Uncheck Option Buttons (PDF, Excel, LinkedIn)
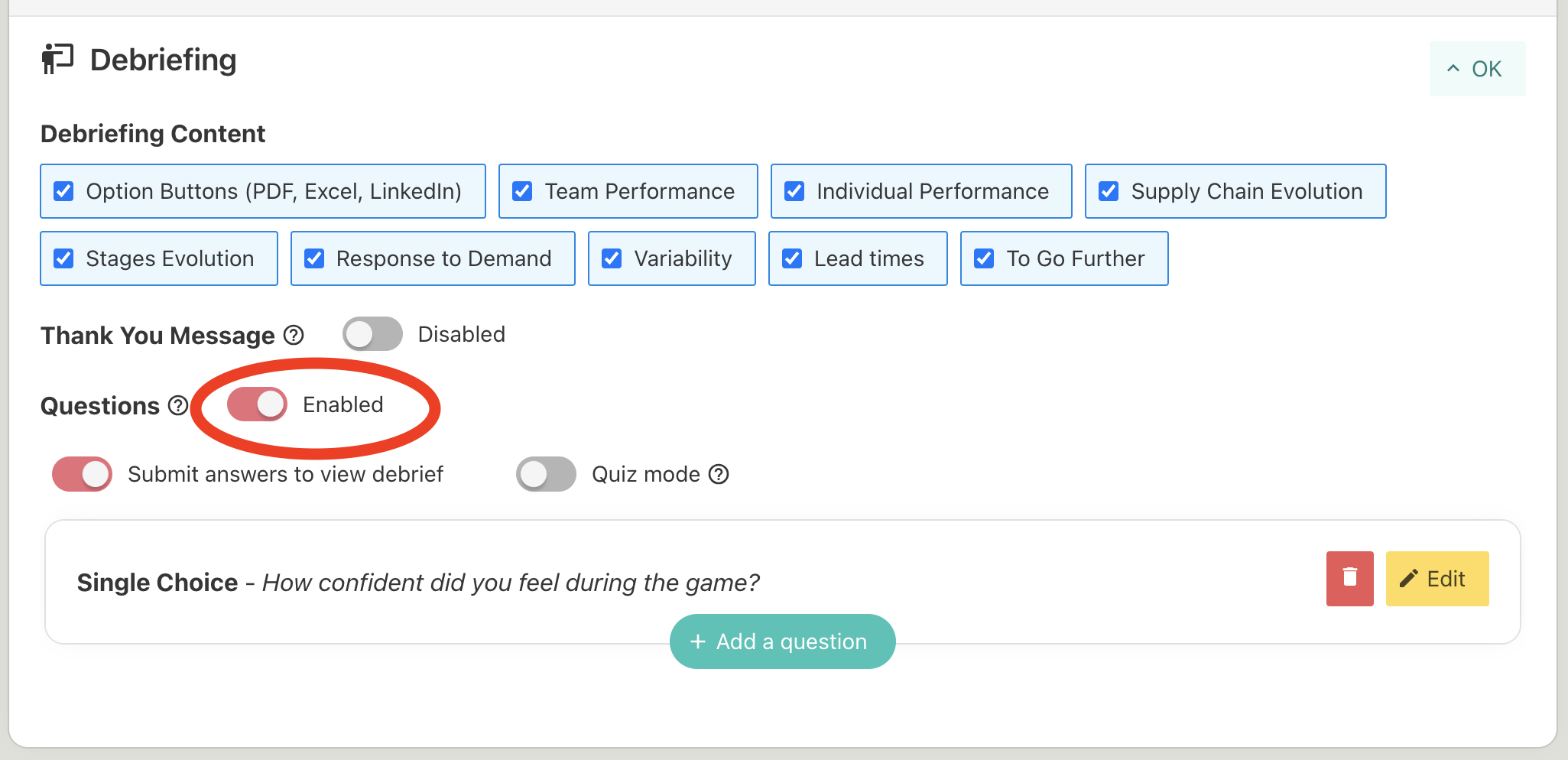The width and height of the screenshot is (1568, 760). (64, 191)
